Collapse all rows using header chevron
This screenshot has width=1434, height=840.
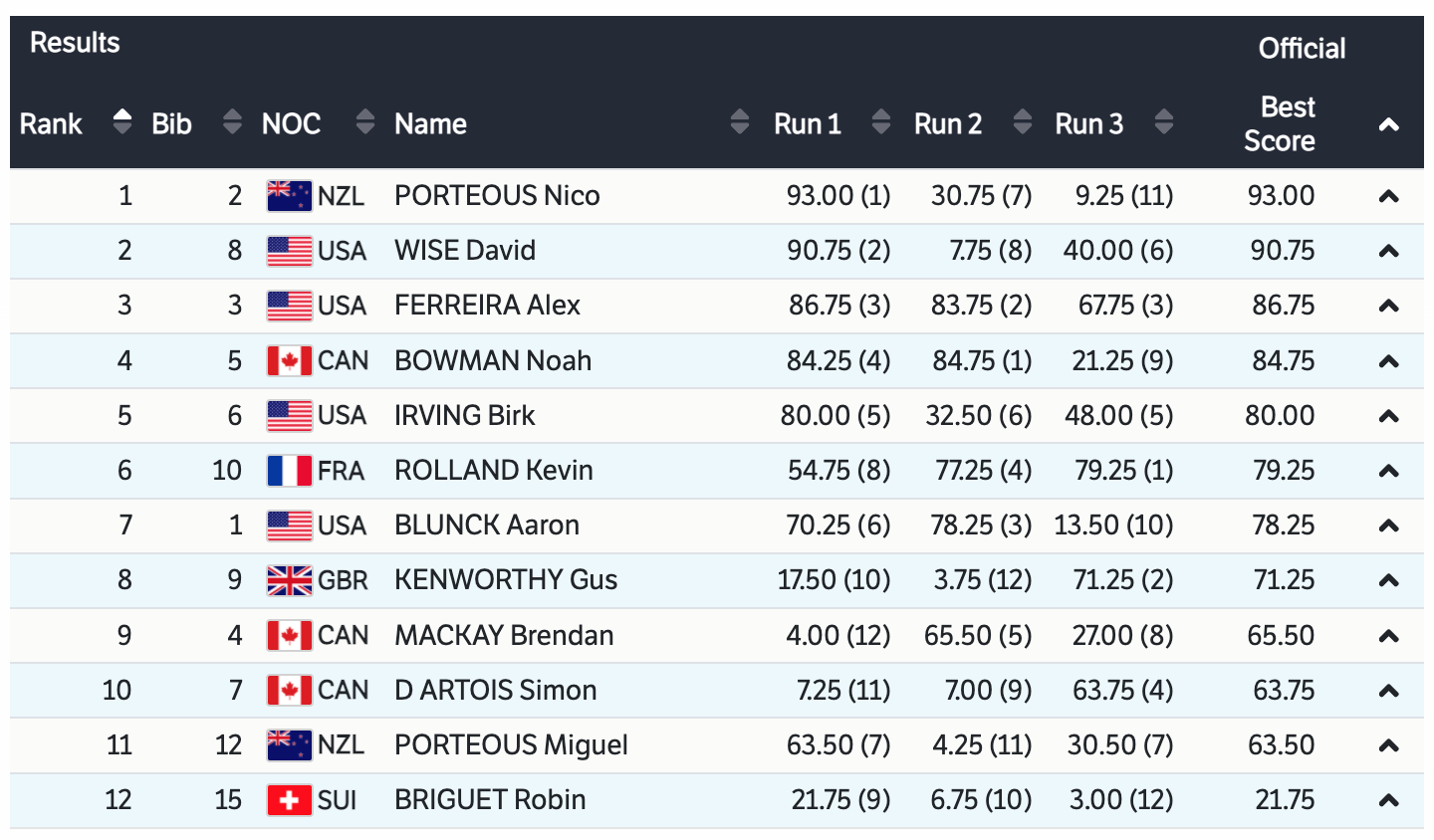click(x=1388, y=125)
